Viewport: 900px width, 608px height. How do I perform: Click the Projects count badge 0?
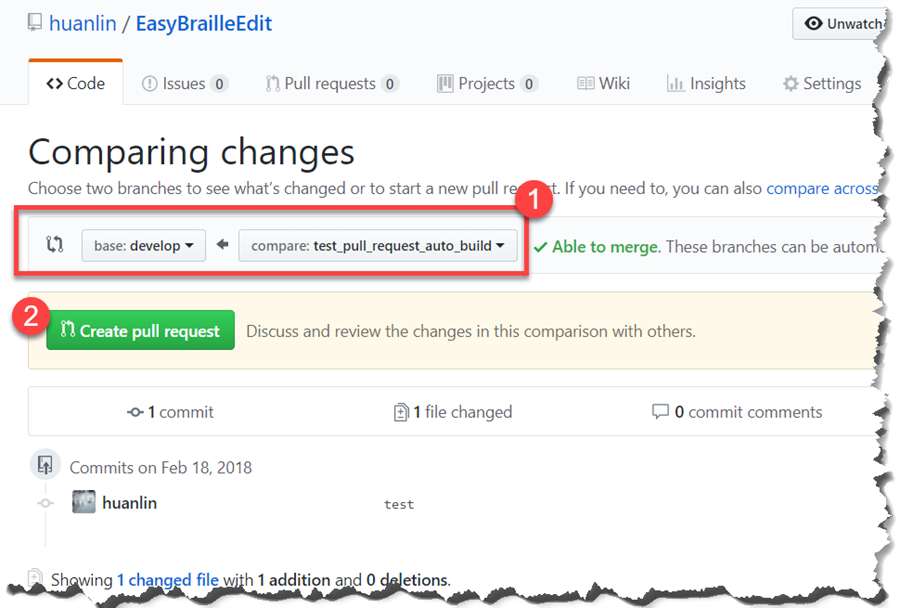click(x=529, y=84)
